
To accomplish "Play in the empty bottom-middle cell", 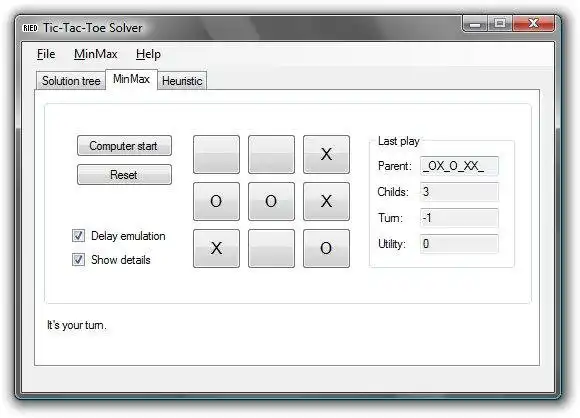I will [x=272, y=248].
